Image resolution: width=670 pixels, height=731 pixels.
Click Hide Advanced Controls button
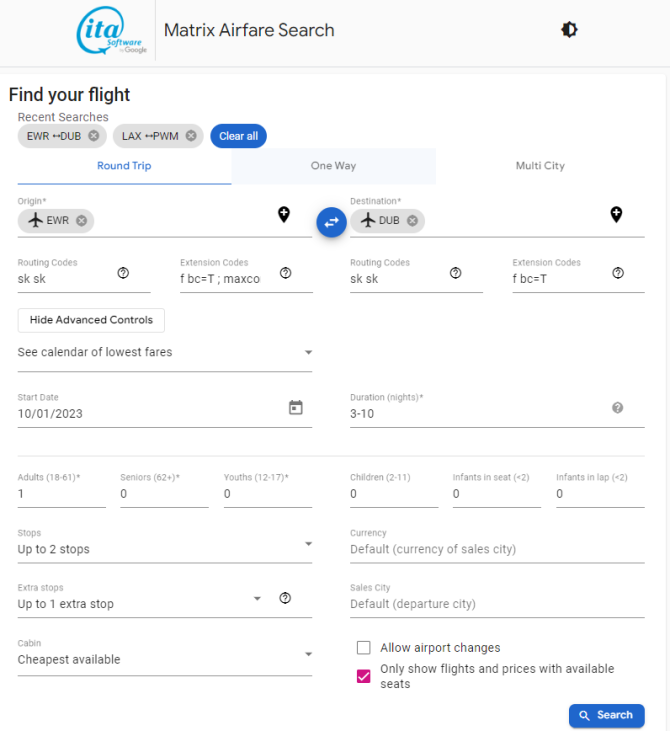tap(91, 320)
